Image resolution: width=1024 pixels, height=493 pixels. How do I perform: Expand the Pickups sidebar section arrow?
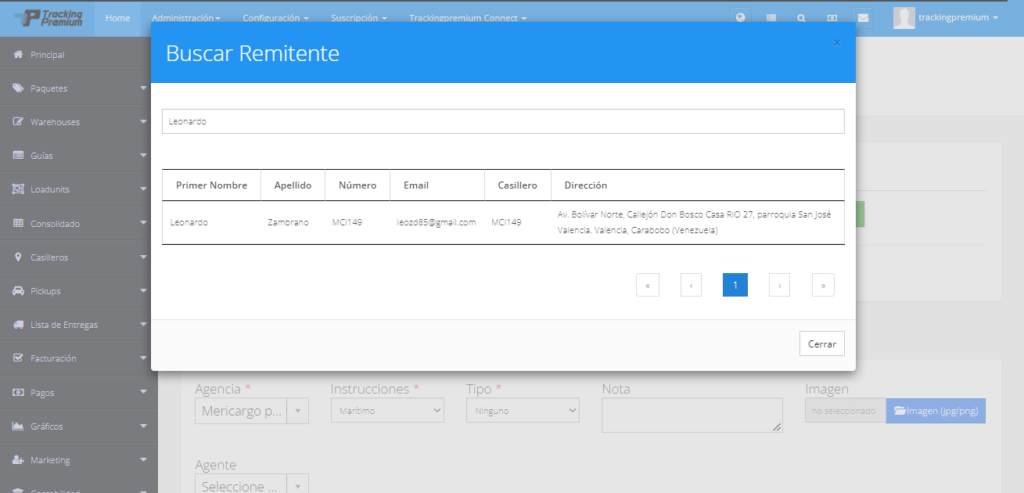(x=144, y=291)
